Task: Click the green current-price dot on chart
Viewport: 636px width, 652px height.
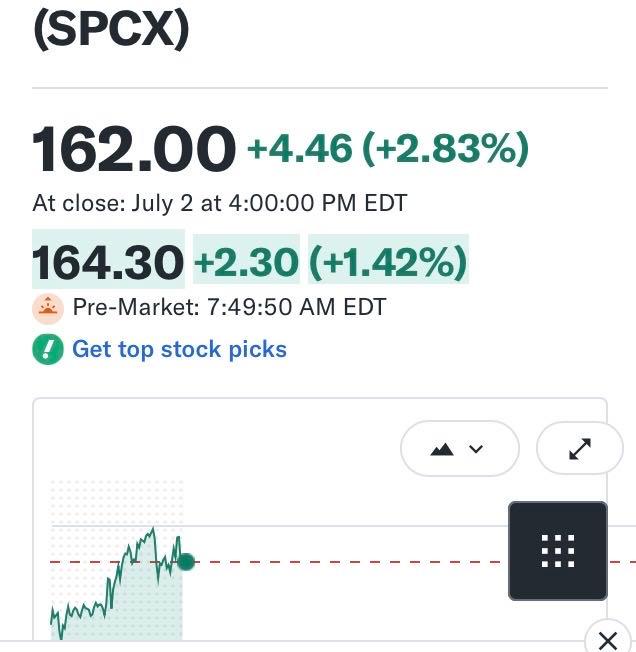Action: (186, 562)
